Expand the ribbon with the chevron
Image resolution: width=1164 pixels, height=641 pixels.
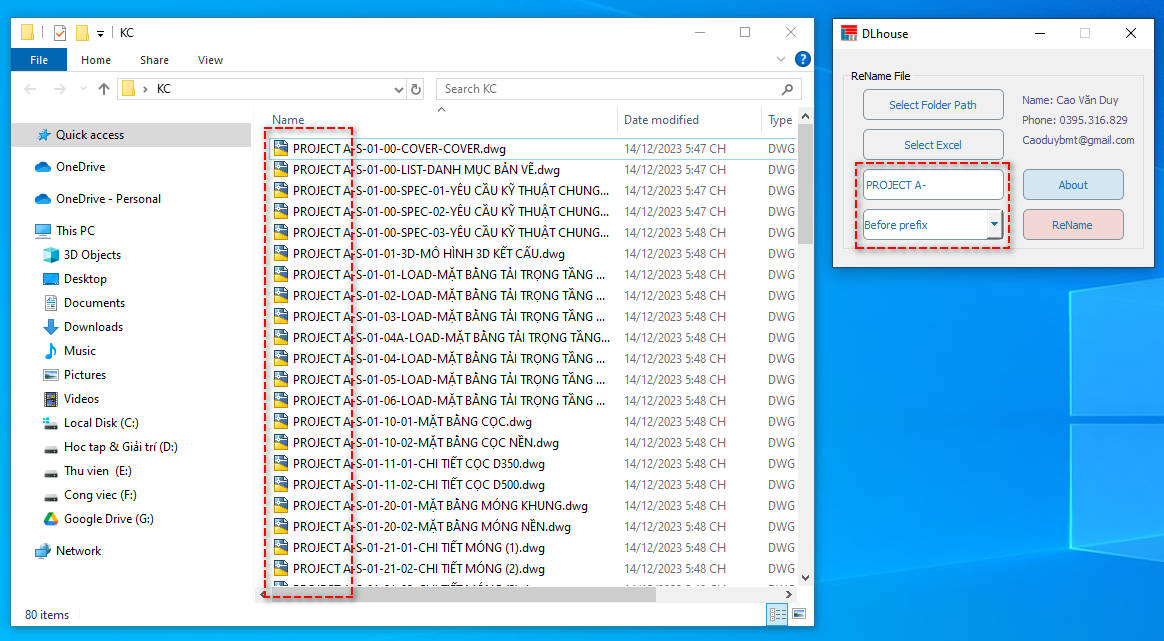tap(781, 60)
